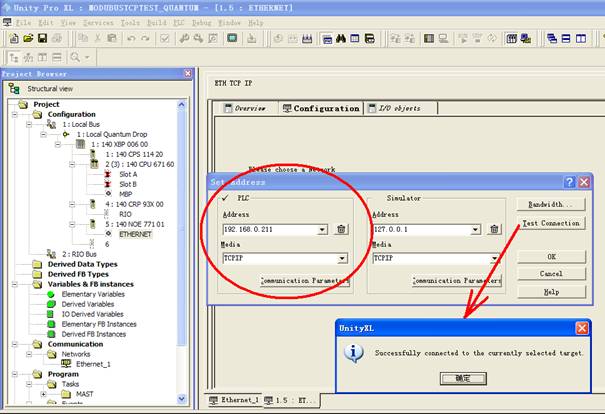
Task: Collapse the Variables & FB instances node
Action: pyautogui.click(x=14, y=283)
